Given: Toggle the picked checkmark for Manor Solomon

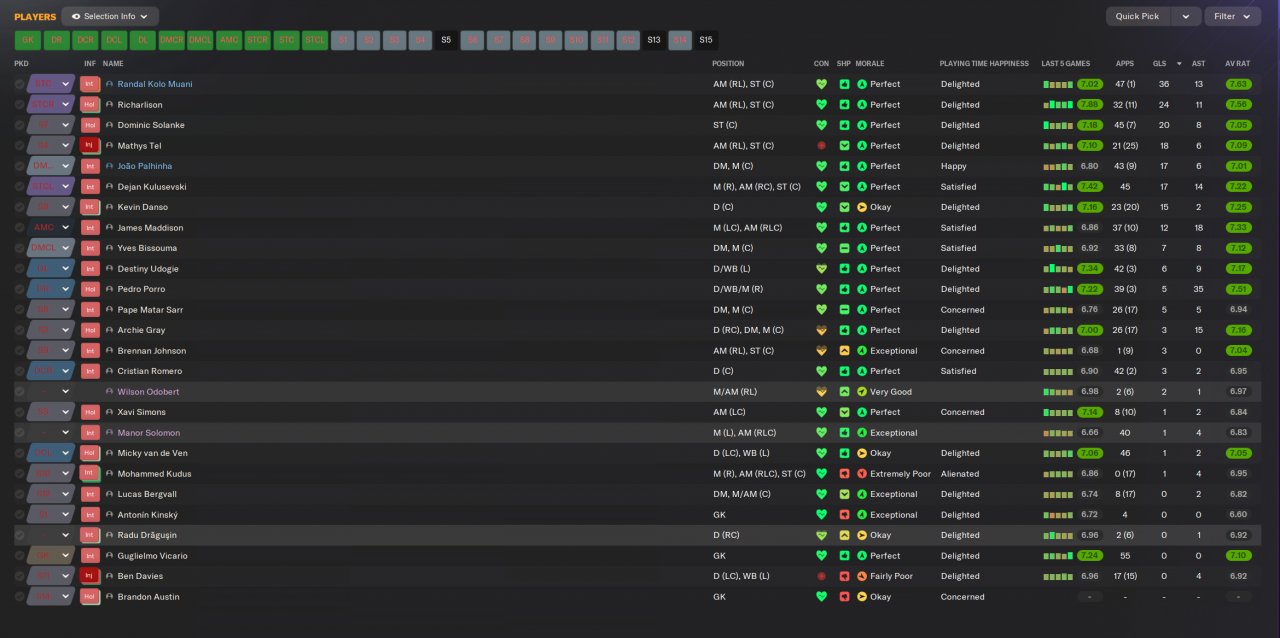Looking at the screenshot, I should (19, 433).
